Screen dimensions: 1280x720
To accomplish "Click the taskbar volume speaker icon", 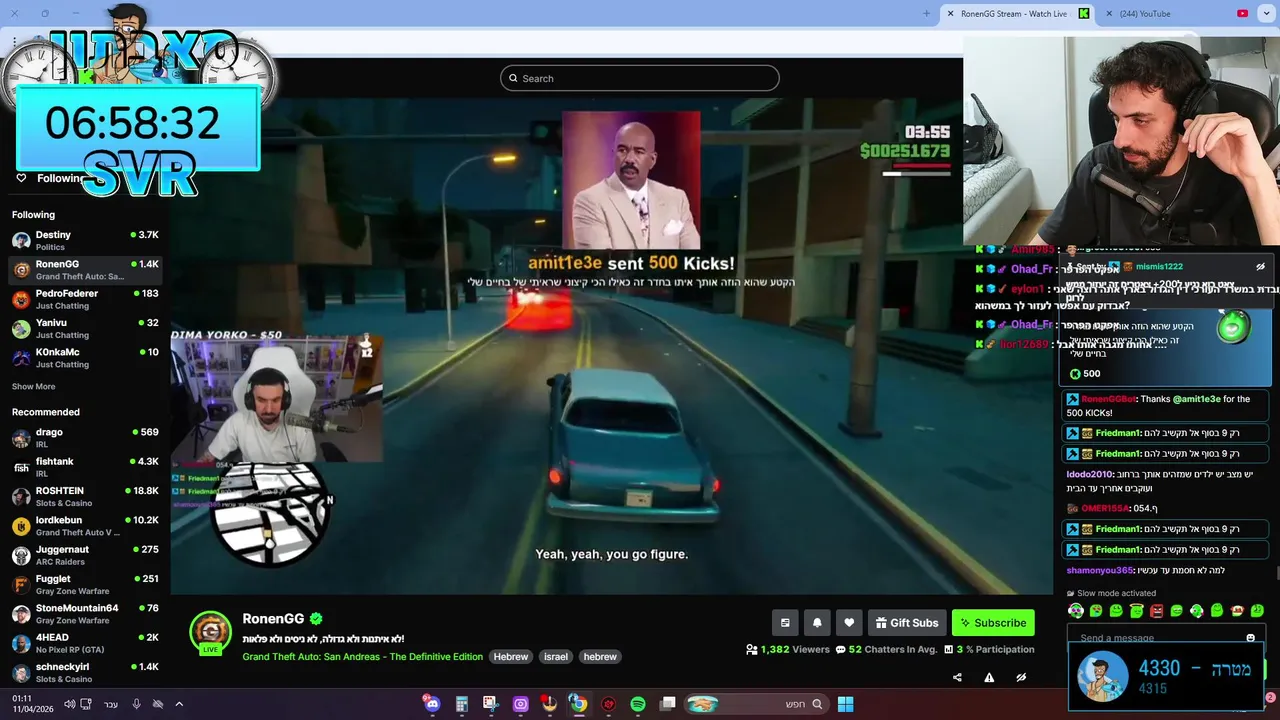I will [x=69, y=704].
